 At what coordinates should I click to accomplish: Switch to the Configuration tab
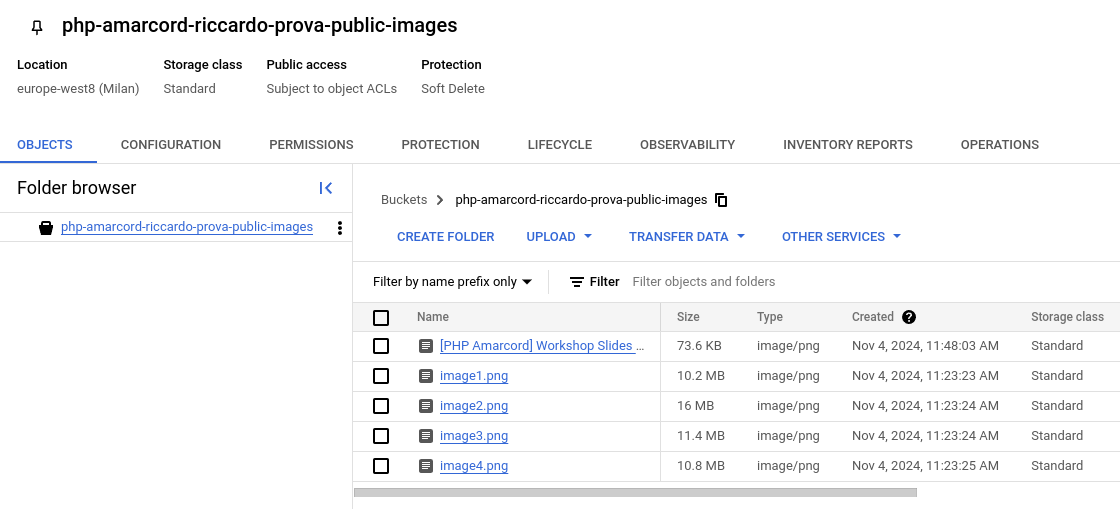[x=171, y=145]
